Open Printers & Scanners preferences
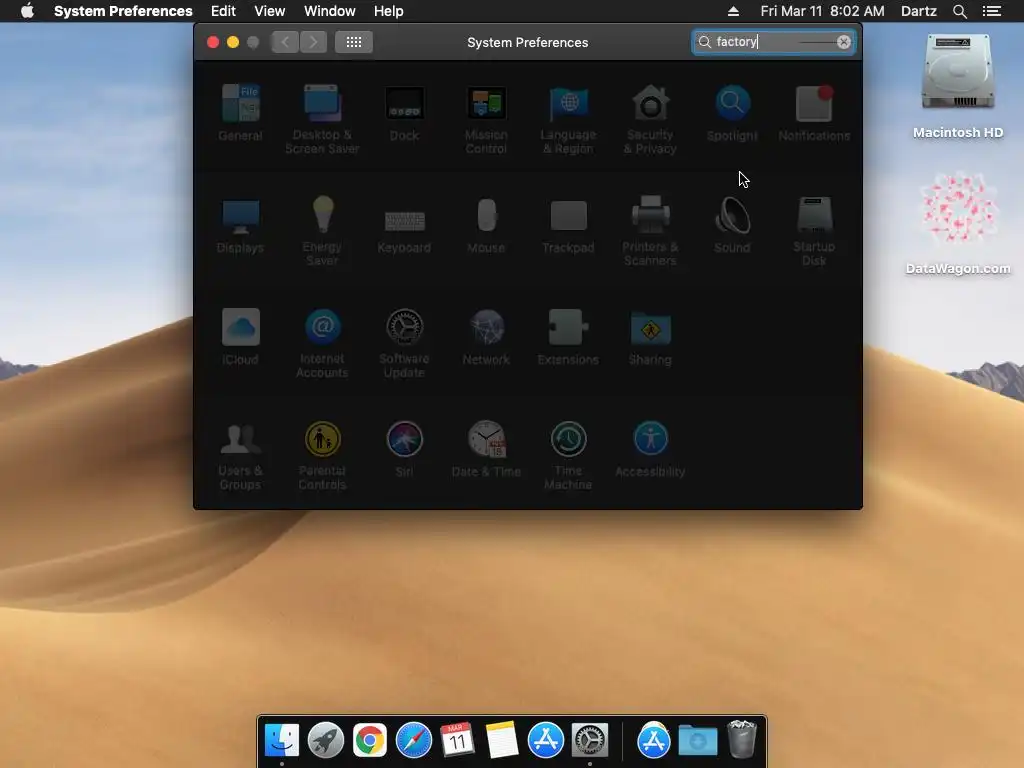Screen dimensions: 1024x768 click(x=650, y=231)
